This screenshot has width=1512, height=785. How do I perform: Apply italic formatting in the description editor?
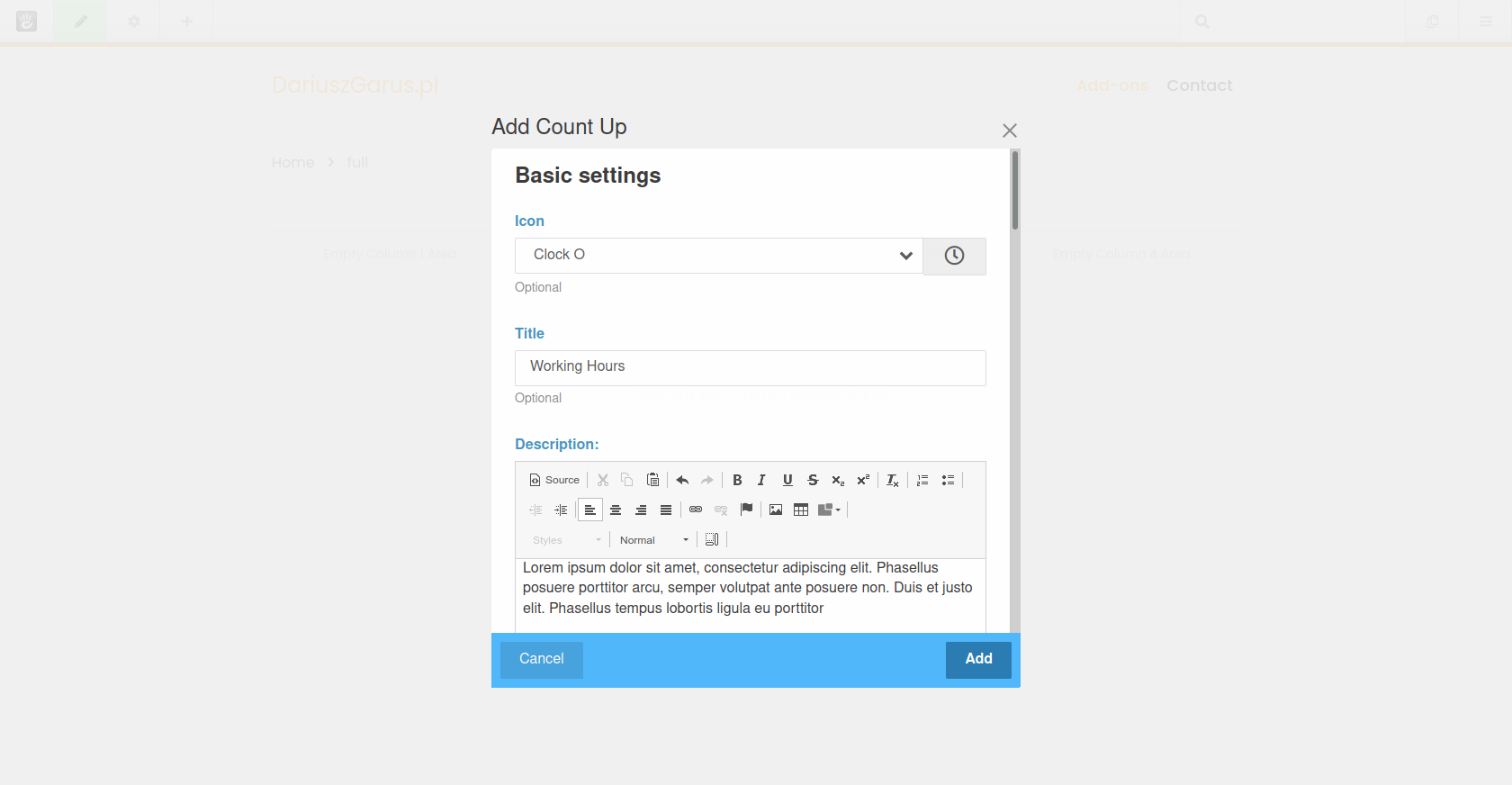[x=761, y=481]
